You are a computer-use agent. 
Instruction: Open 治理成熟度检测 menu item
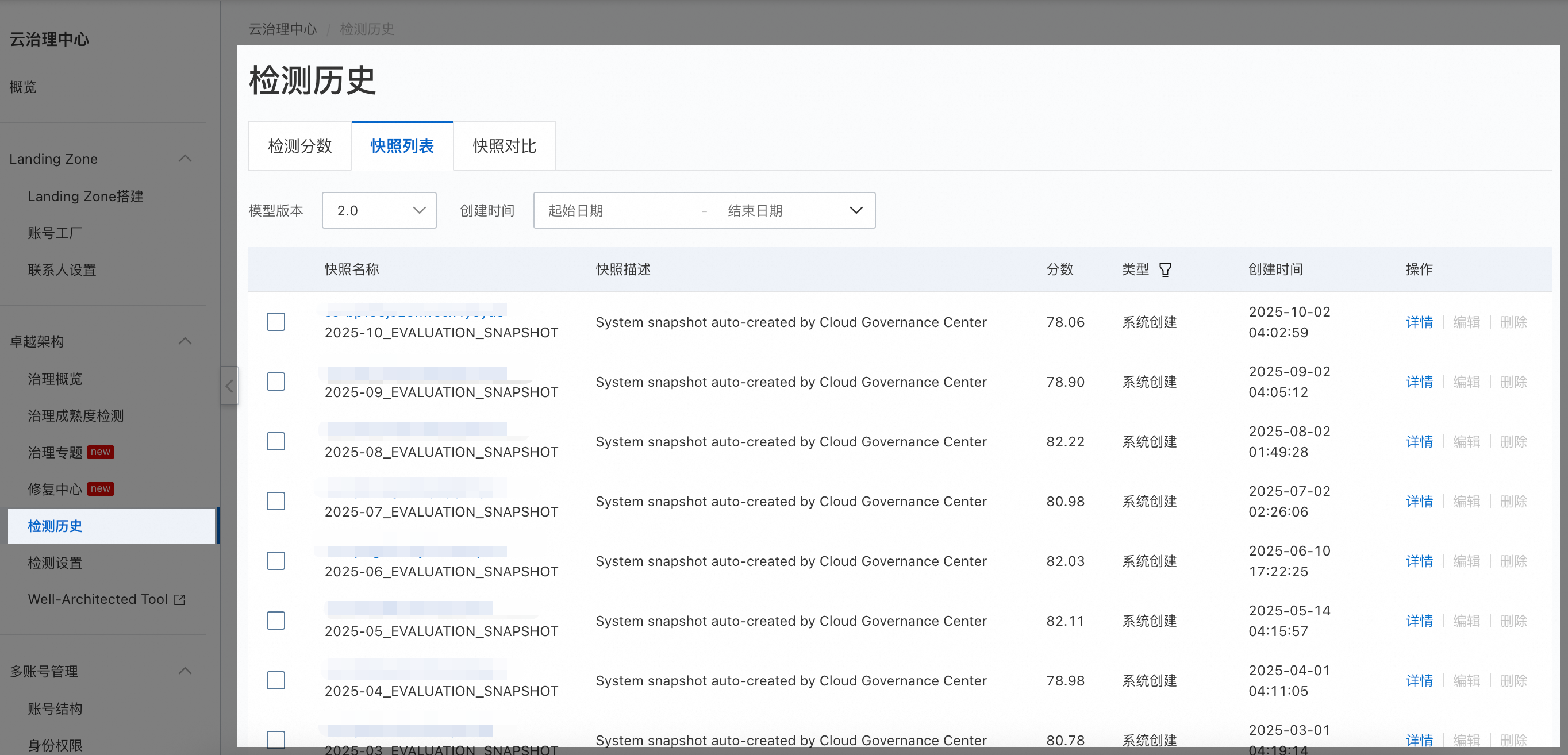point(75,415)
